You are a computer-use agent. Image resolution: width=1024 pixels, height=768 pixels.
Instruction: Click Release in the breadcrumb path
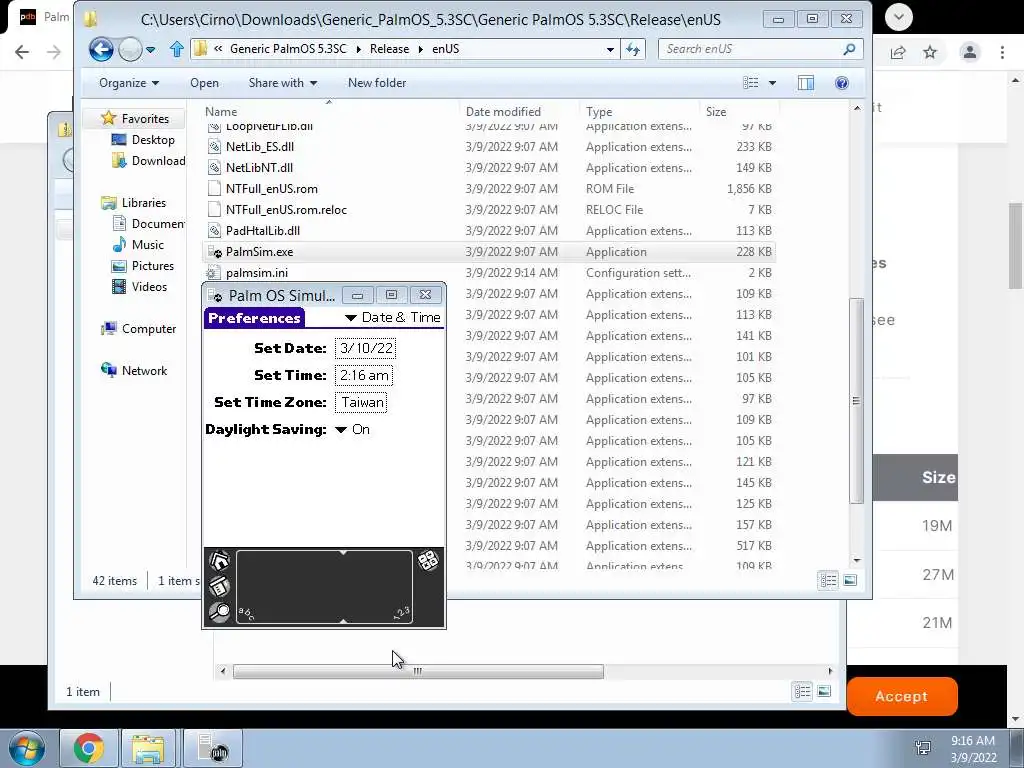(389, 49)
